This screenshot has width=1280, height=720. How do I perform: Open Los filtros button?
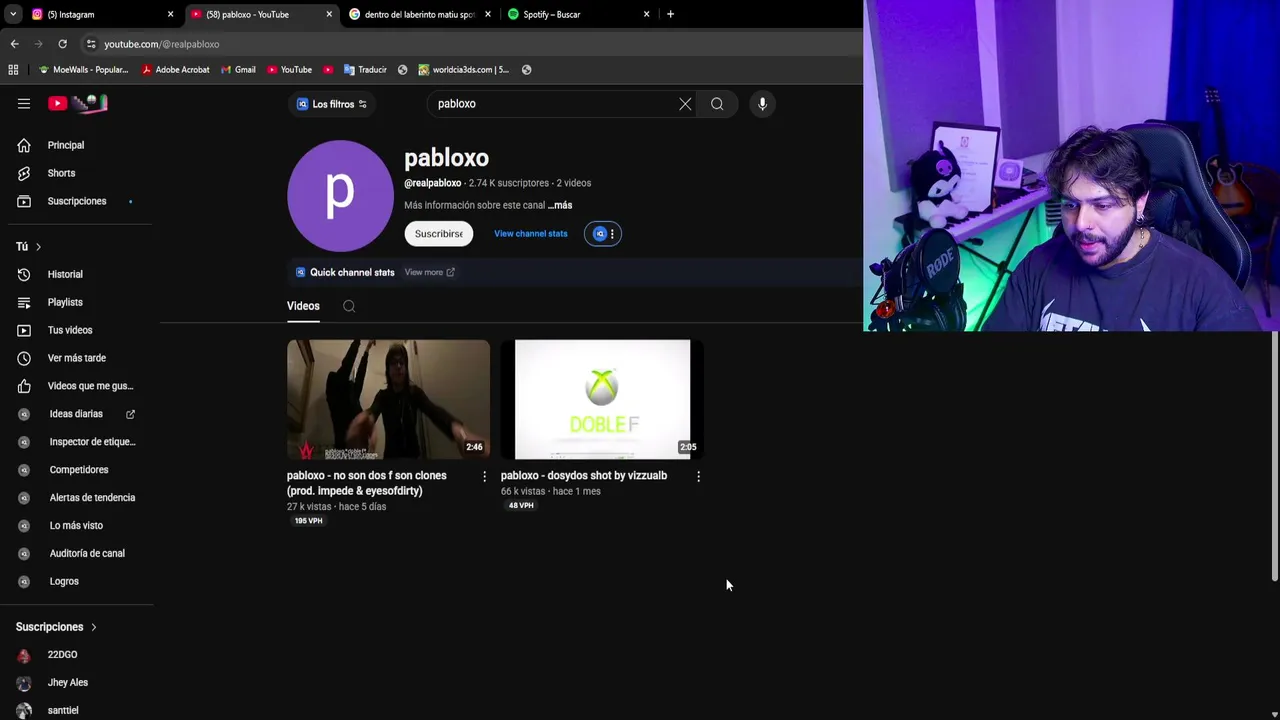[332, 104]
